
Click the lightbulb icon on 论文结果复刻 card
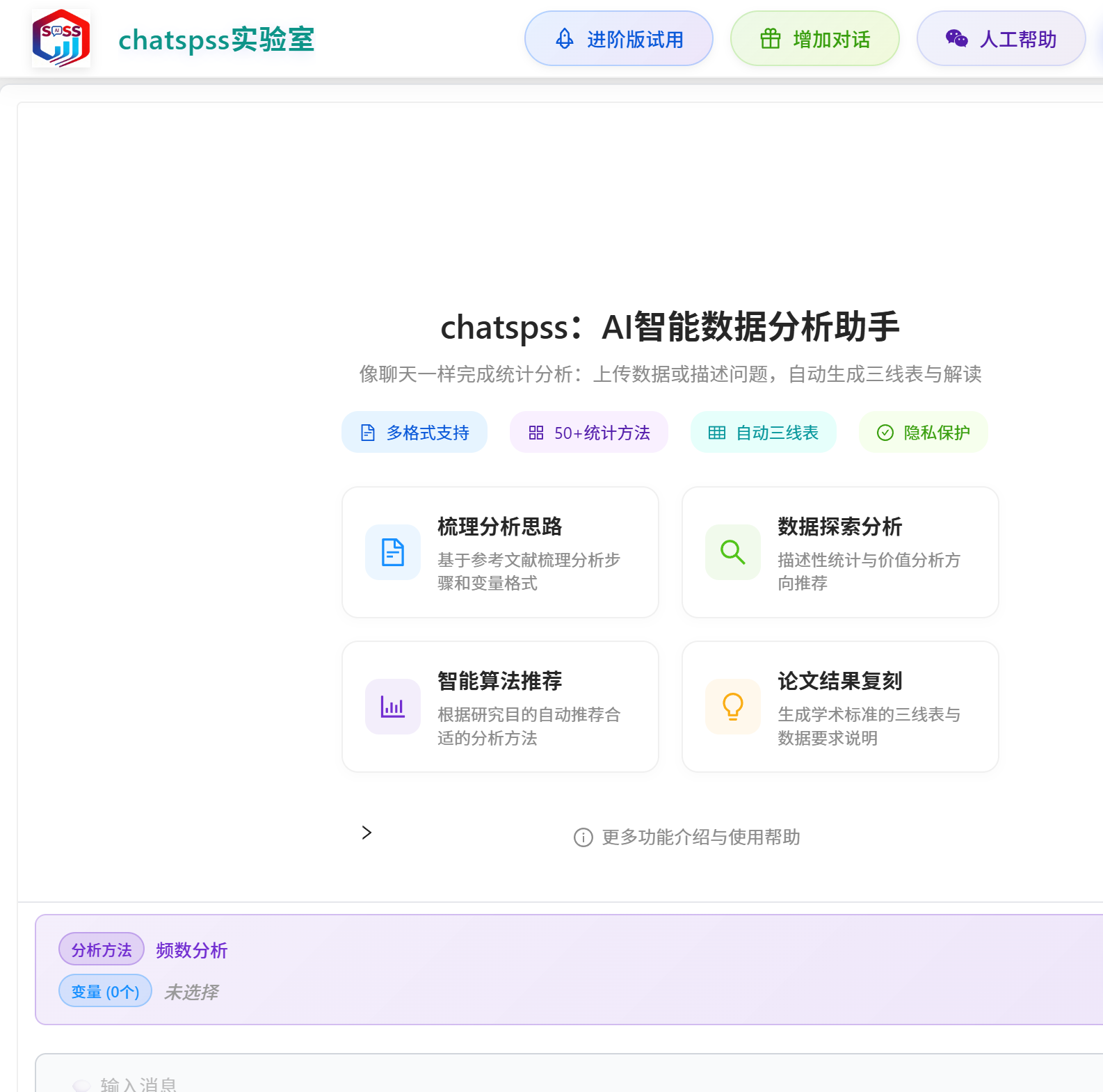pyautogui.click(x=733, y=707)
